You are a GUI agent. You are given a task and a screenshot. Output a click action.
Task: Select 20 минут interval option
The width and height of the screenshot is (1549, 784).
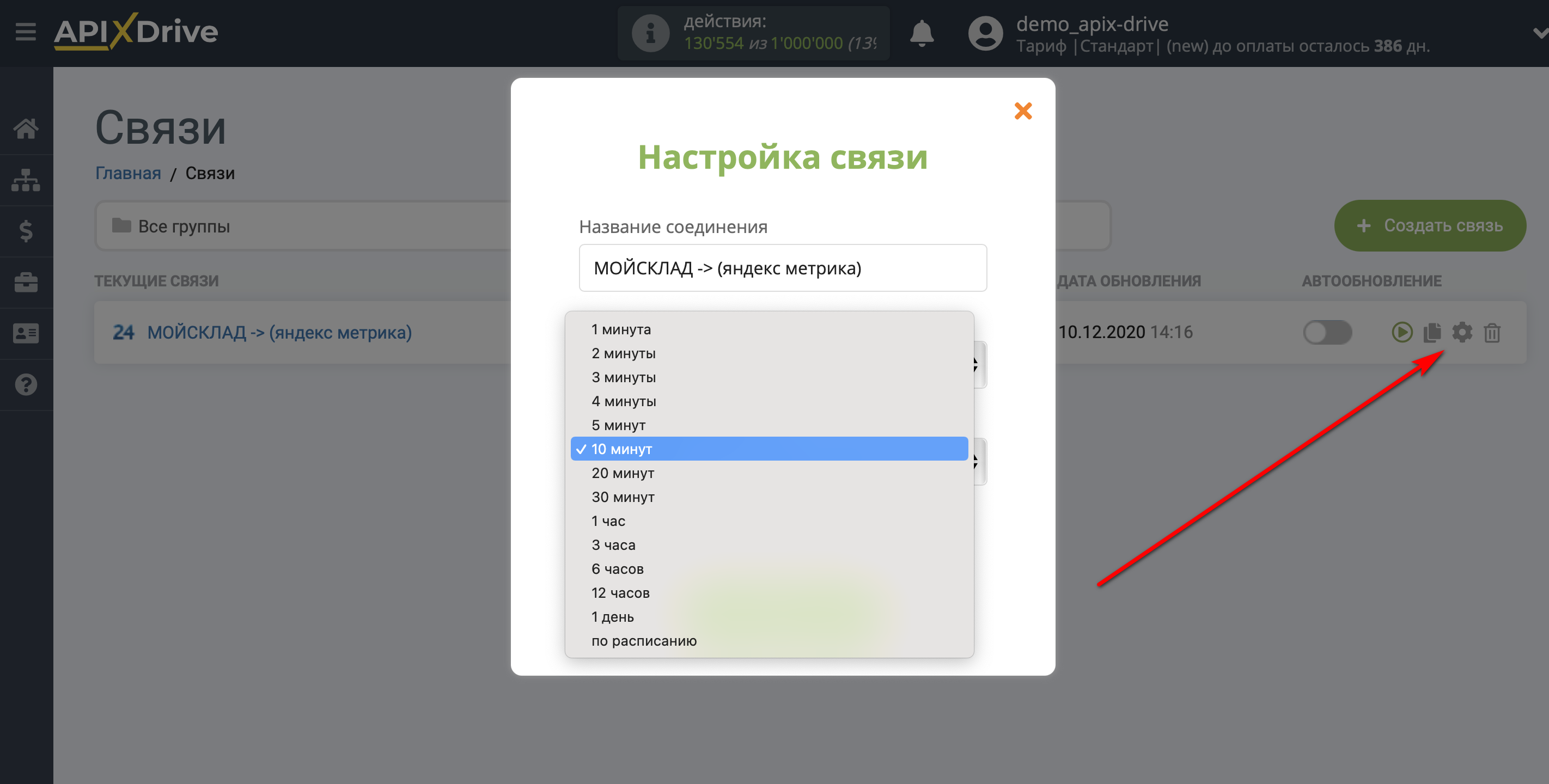(x=769, y=473)
